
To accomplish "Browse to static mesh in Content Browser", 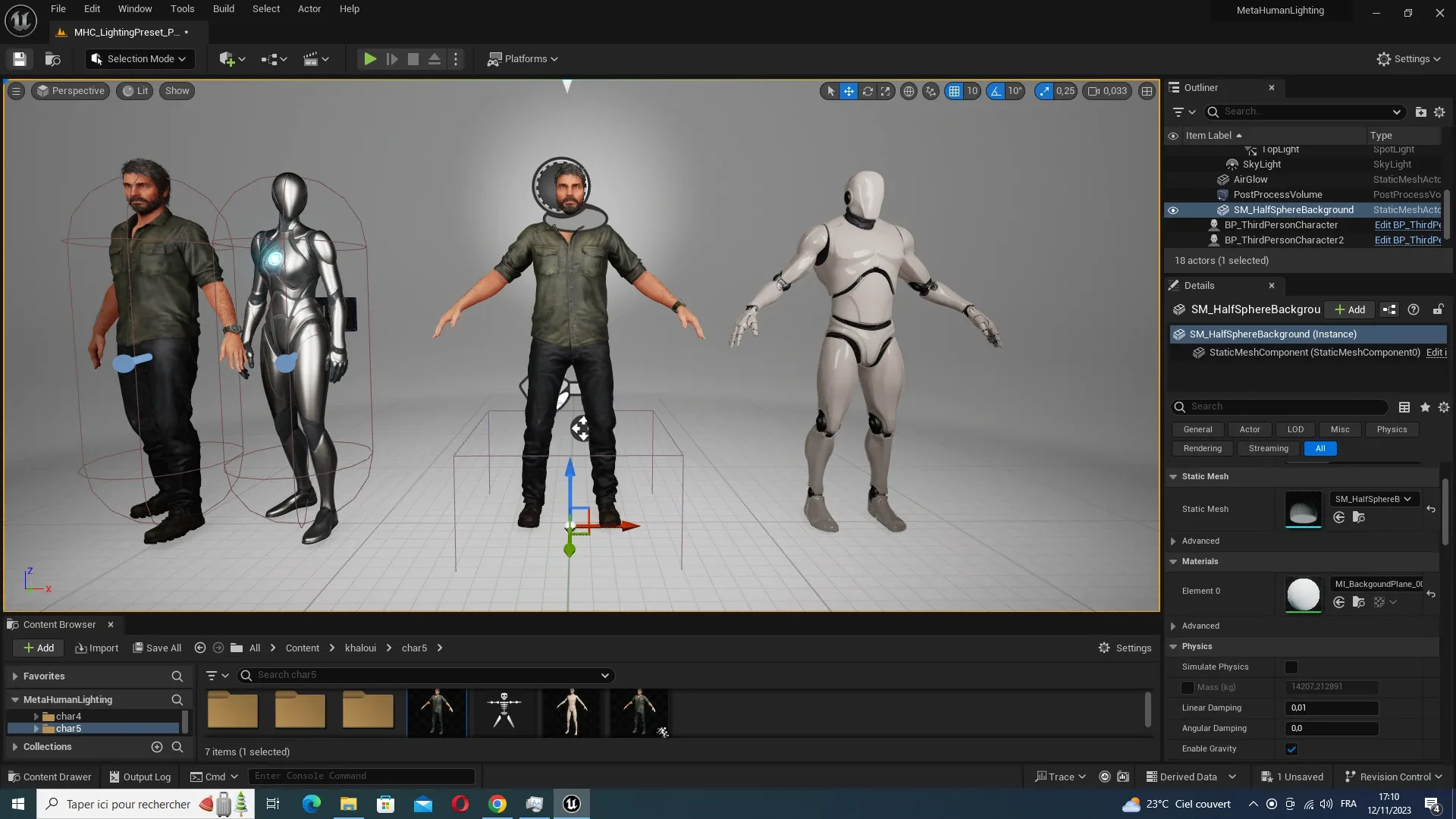I will (x=1359, y=517).
